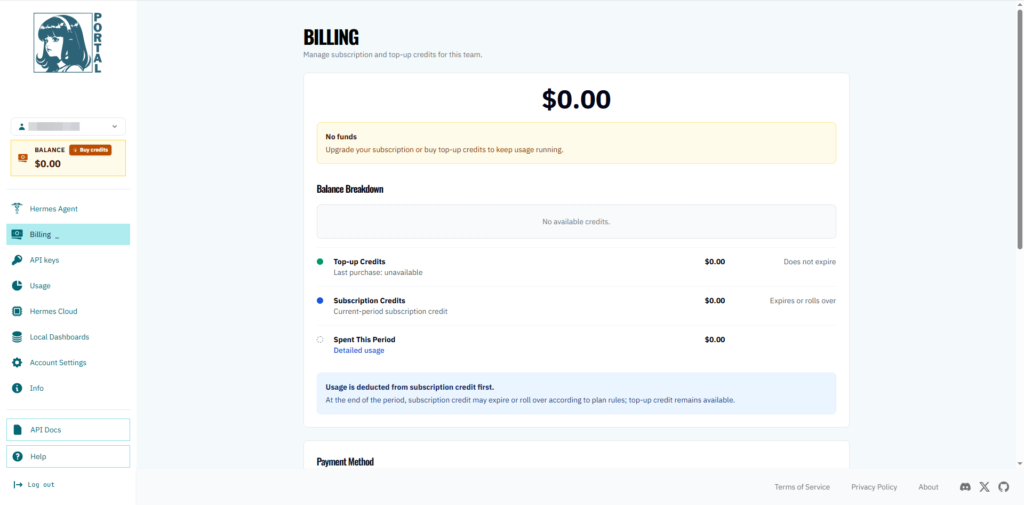
Task: Click the Portal anime logo
Action: tap(68, 42)
